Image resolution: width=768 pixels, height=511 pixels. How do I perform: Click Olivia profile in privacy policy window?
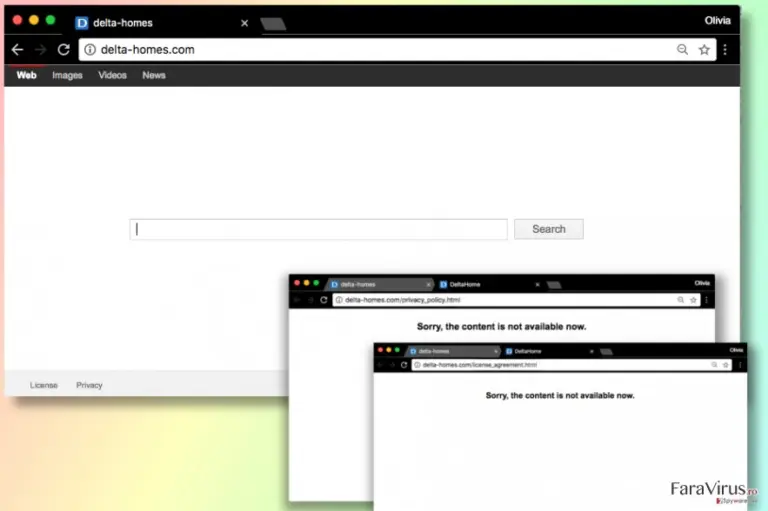tap(702, 283)
